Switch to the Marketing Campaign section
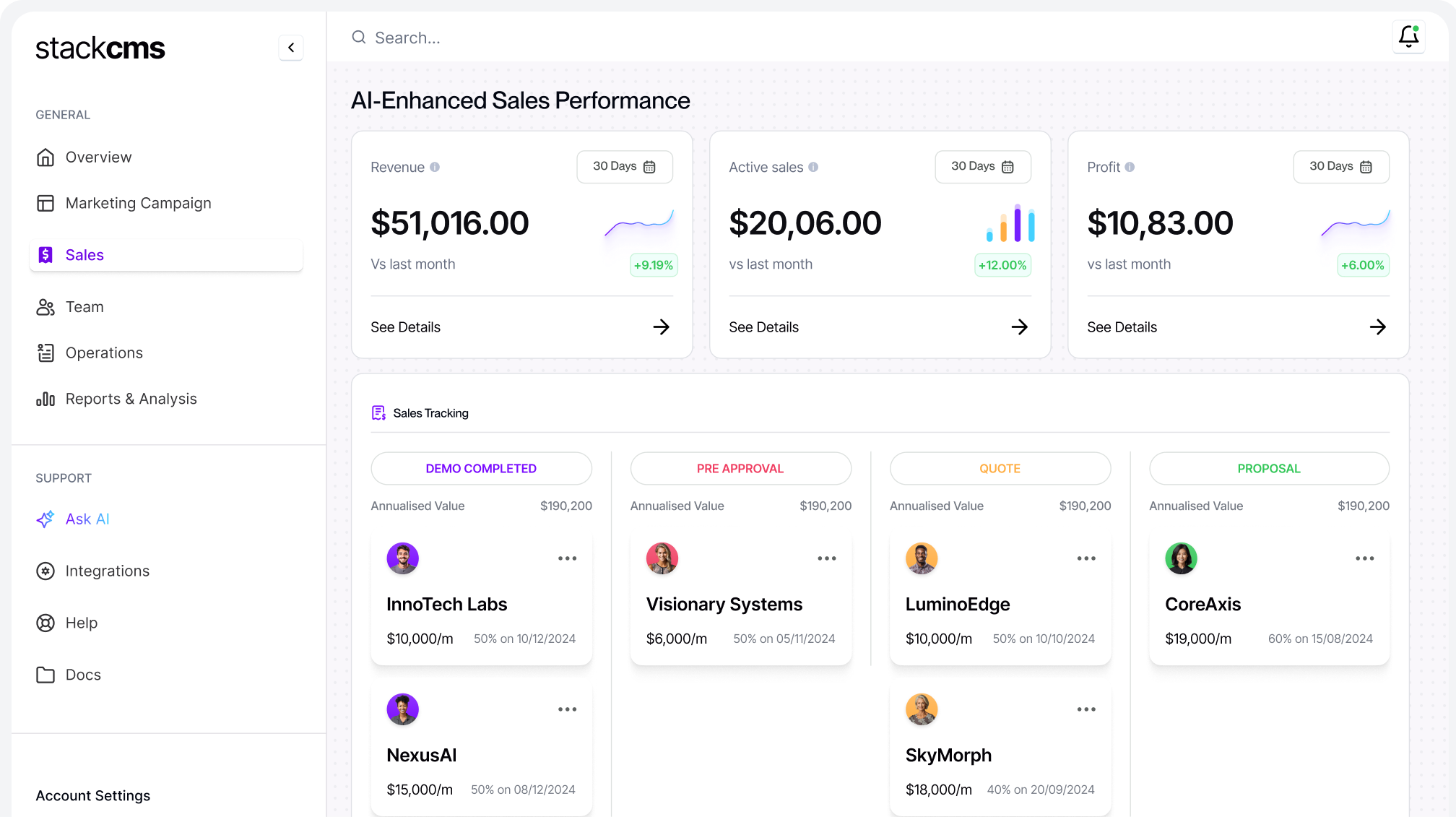Viewport: 1456px width, 817px height. pos(138,203)
